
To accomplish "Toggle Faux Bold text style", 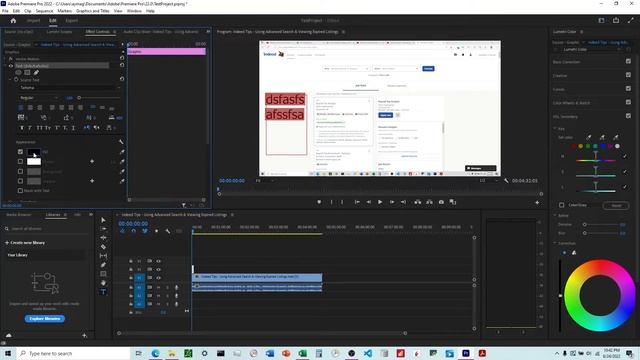I will [x=22, y=128].
